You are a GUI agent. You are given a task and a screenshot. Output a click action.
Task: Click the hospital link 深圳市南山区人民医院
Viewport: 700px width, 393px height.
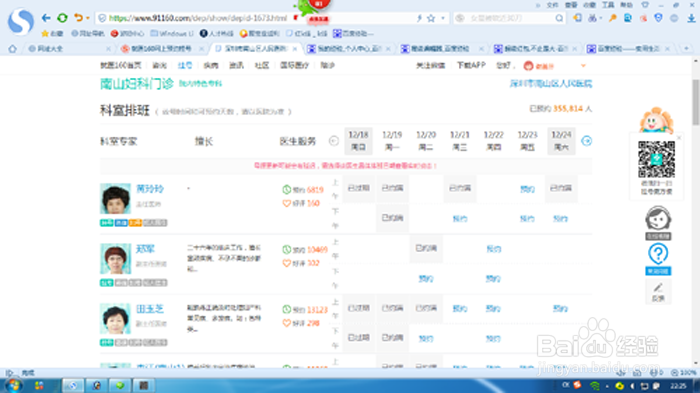coord(551,84)
